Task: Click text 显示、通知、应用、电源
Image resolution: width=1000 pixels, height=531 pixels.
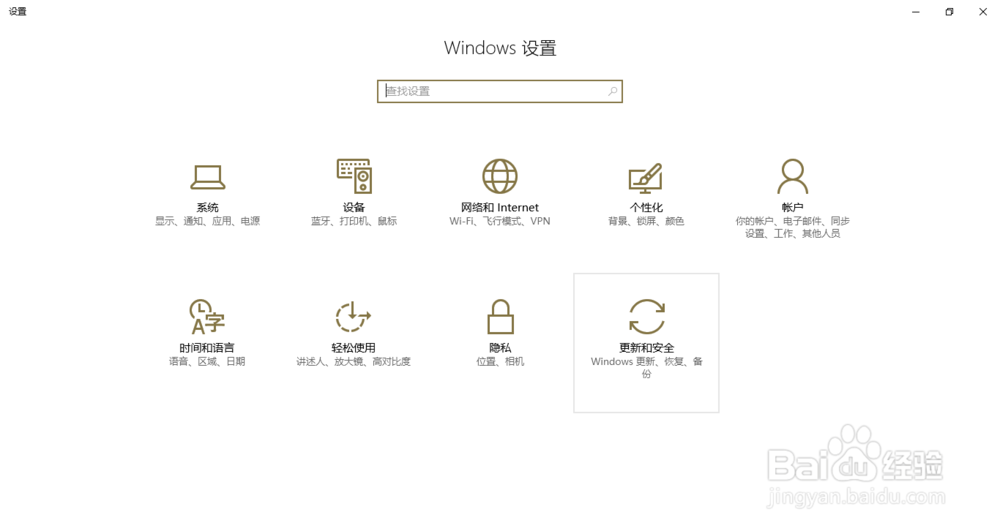Action: tap(207, 221)
